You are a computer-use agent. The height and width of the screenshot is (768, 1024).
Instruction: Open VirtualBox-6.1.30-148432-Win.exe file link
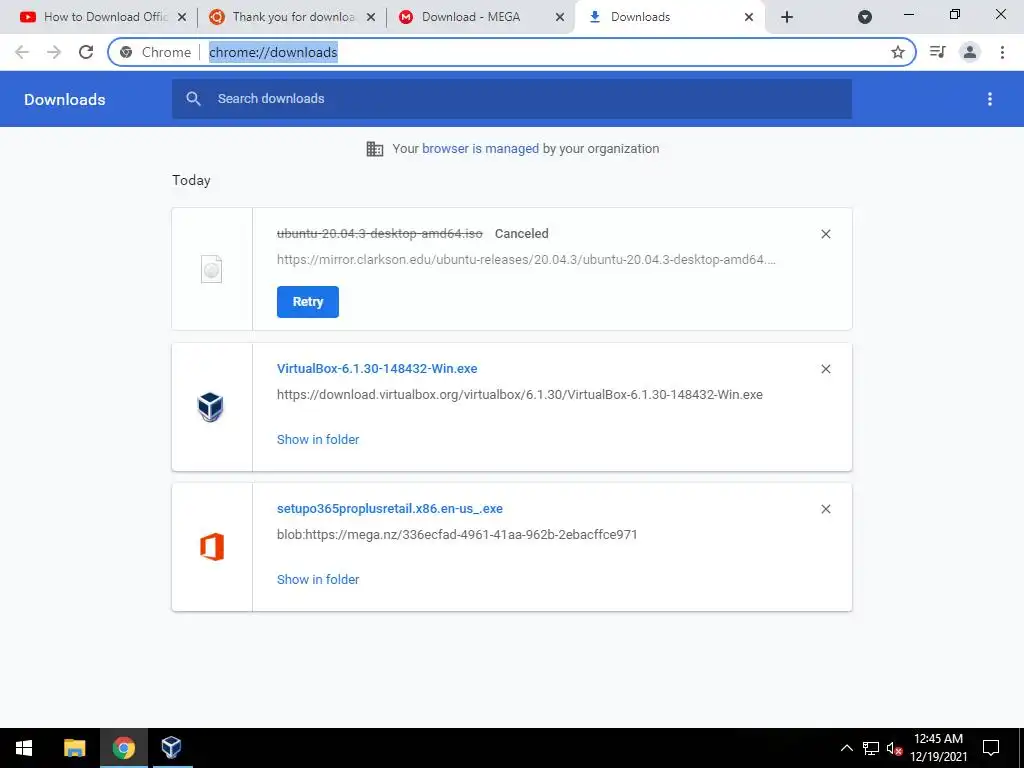pos(377,368)
